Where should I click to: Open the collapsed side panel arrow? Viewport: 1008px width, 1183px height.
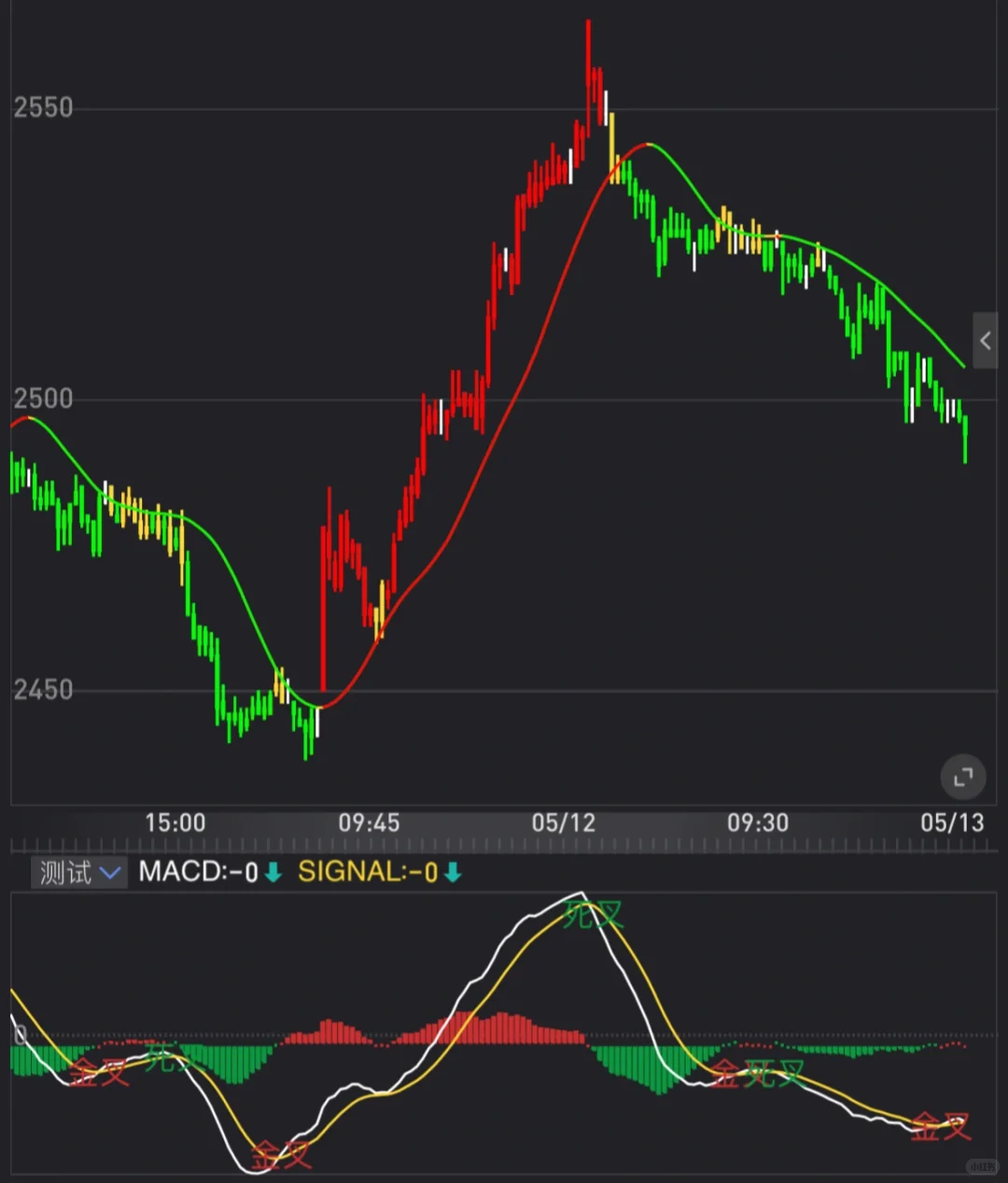point(986,341)
